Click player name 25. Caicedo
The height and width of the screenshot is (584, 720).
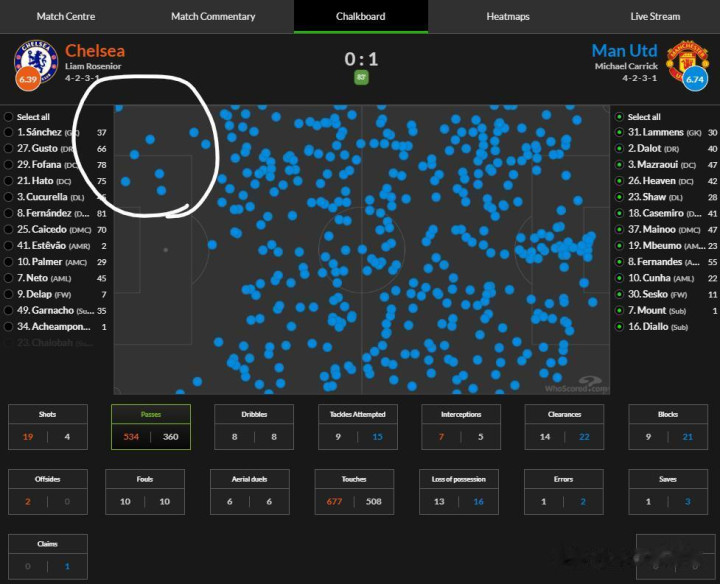point(42,229)
